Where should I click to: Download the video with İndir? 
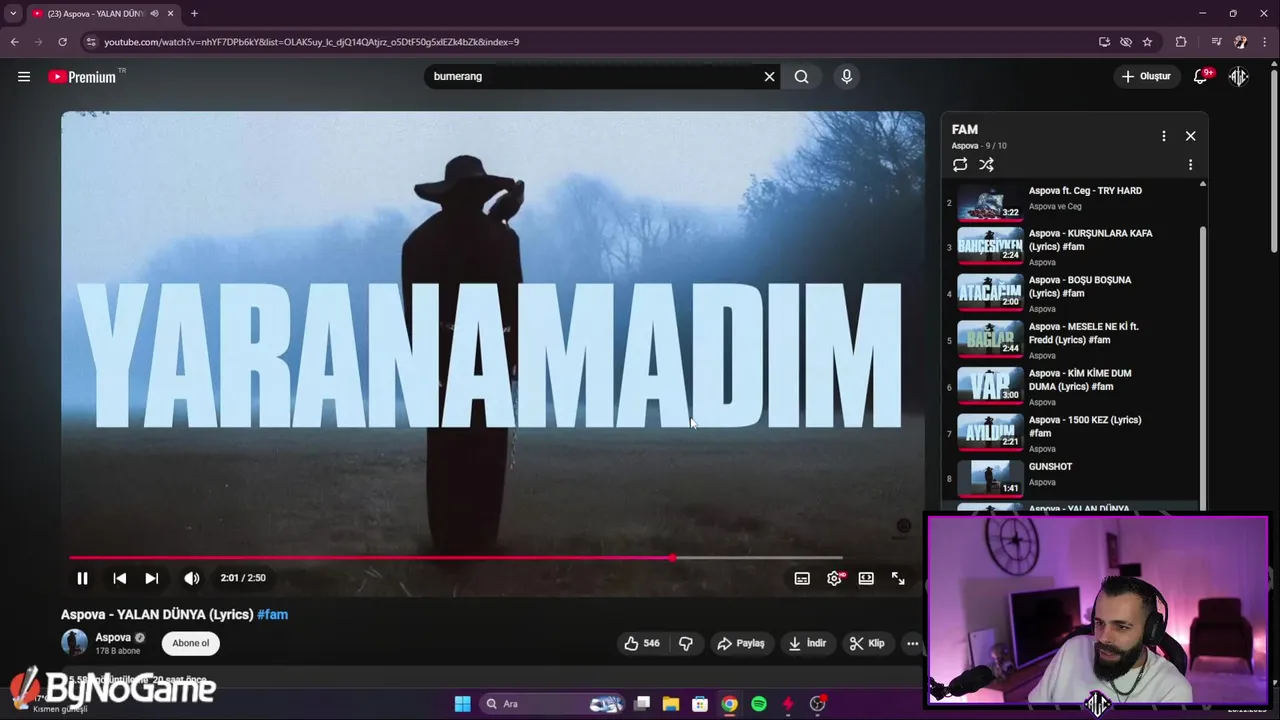click(807, 643)
